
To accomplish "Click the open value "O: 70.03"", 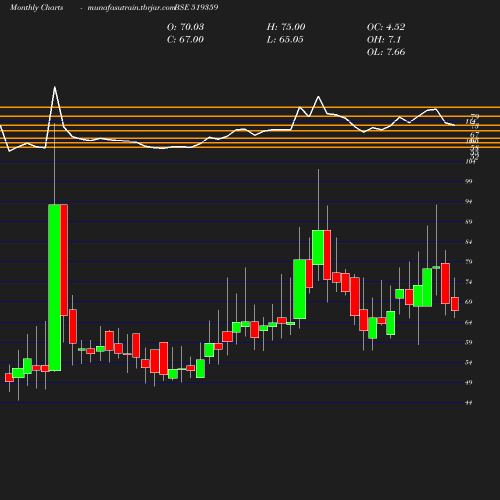I will coord(185,27).
